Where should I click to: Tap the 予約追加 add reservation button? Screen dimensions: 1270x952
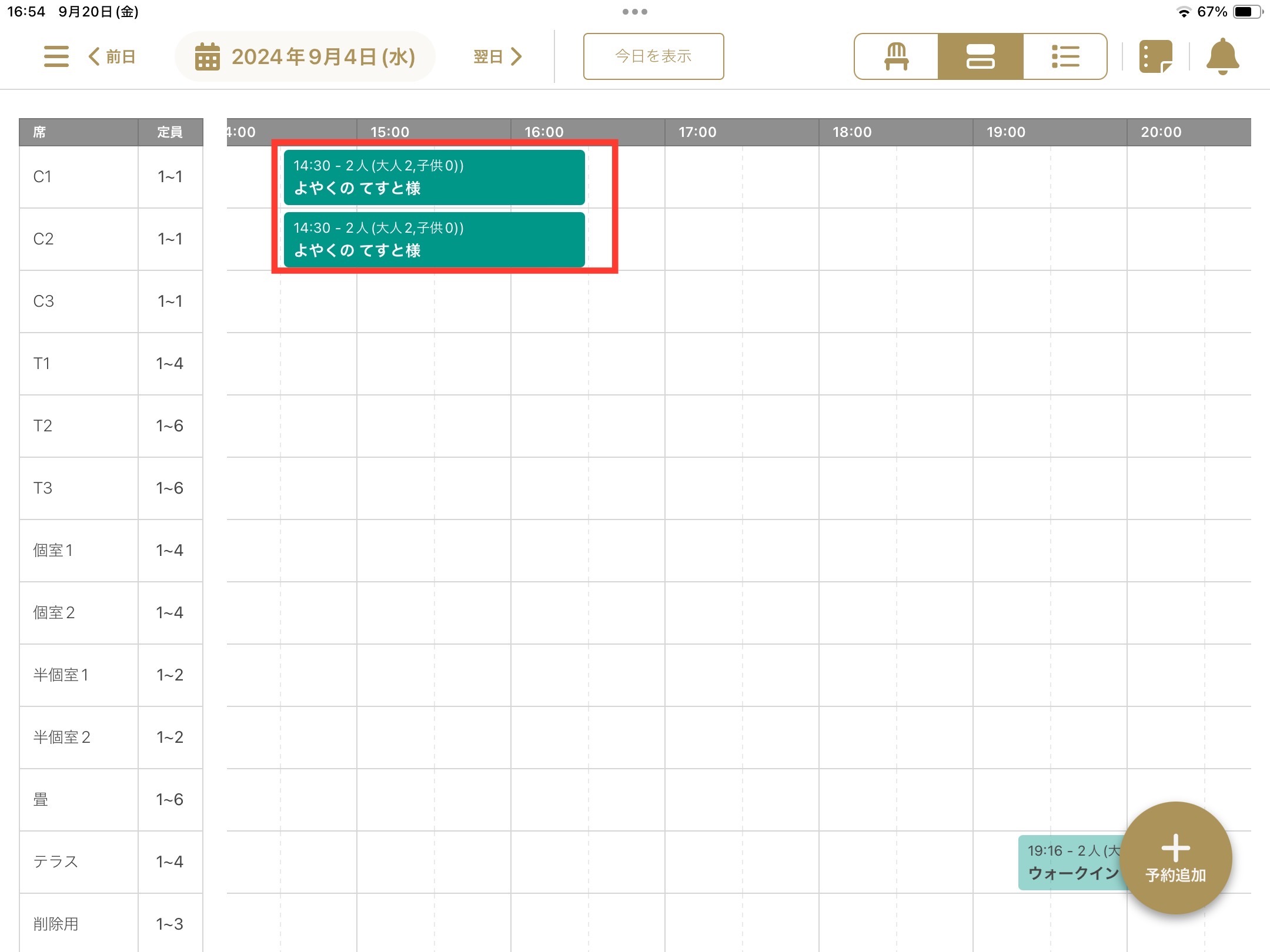coord(1175,857)
